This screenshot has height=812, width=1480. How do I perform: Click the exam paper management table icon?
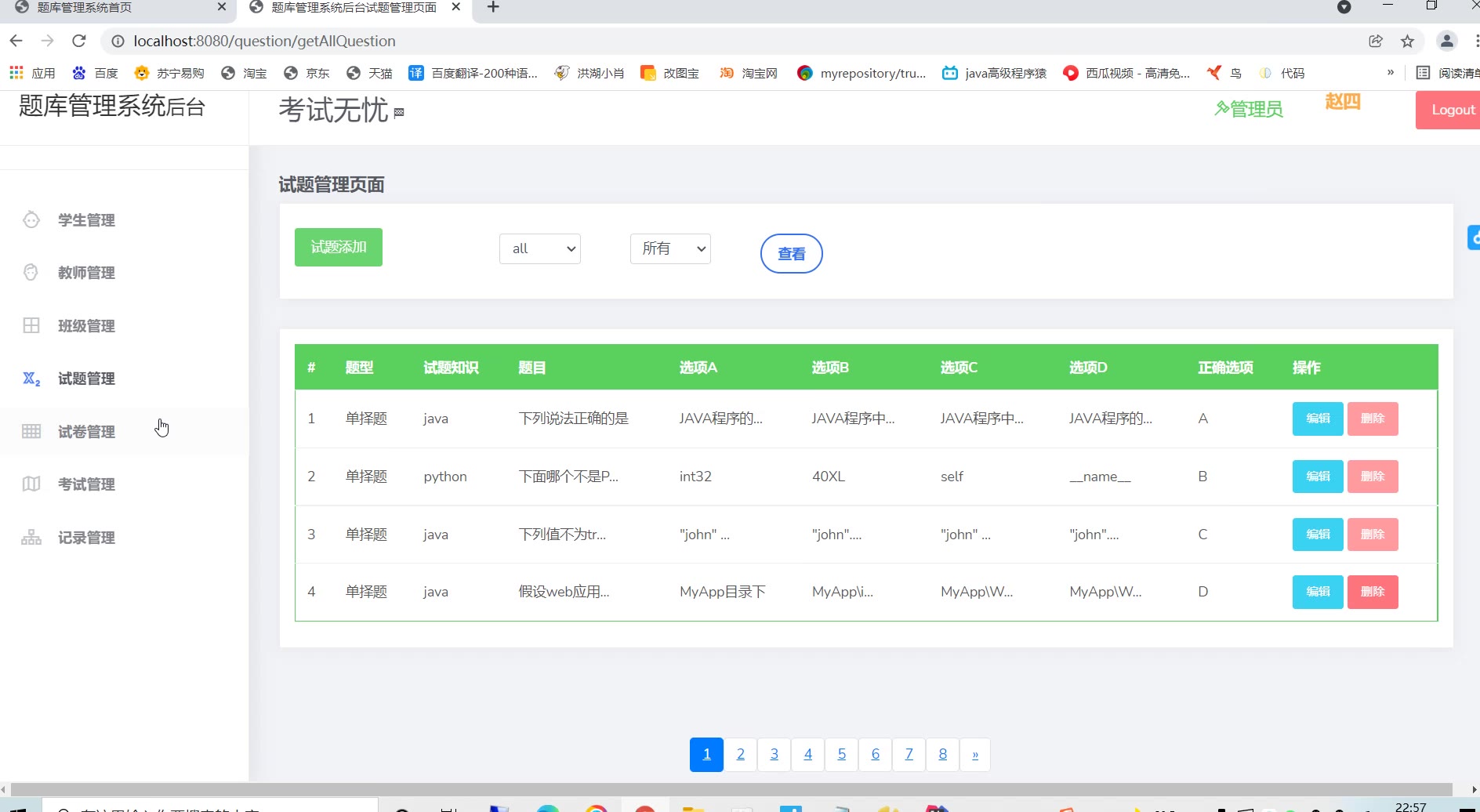point(31,432)
